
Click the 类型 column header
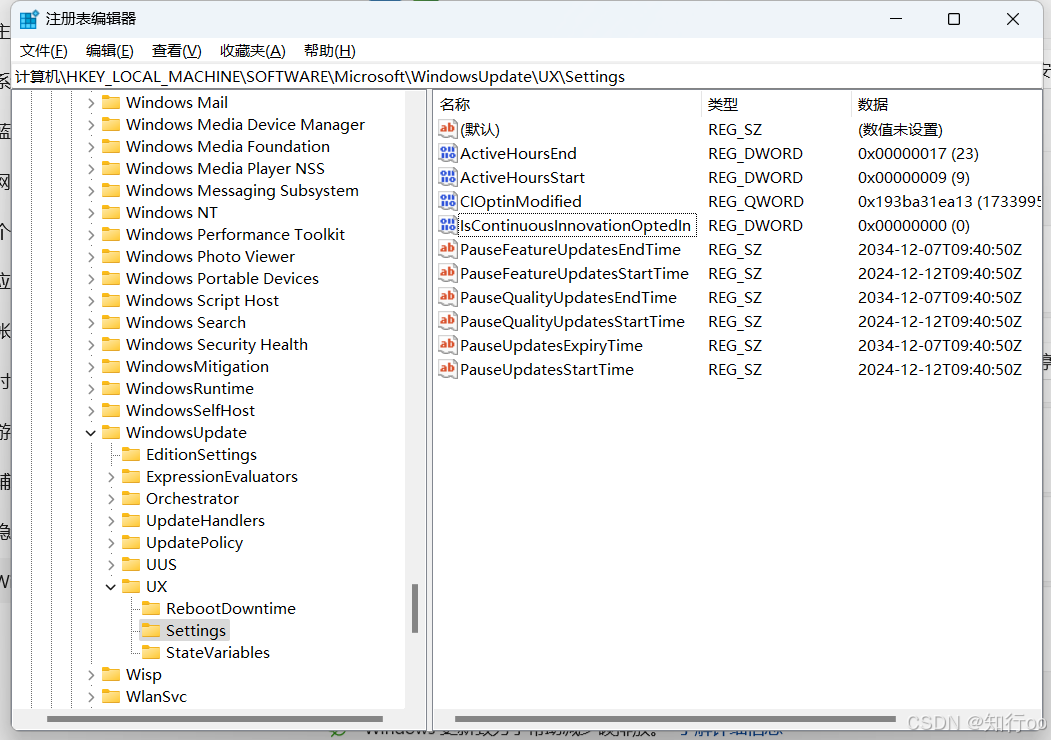pyautogui.click(x=776, y=105)
